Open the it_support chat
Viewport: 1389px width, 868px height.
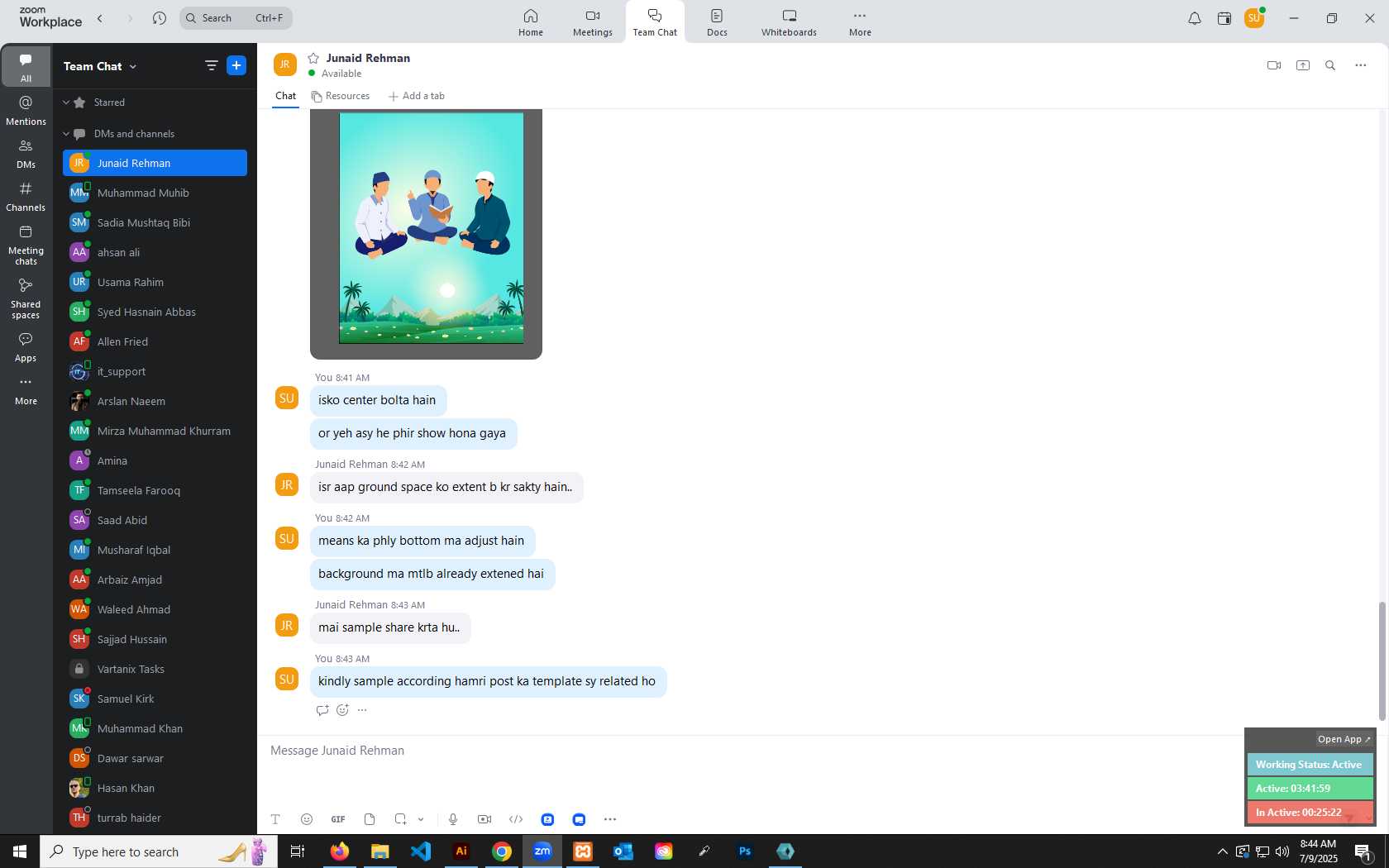pos(155,371)
